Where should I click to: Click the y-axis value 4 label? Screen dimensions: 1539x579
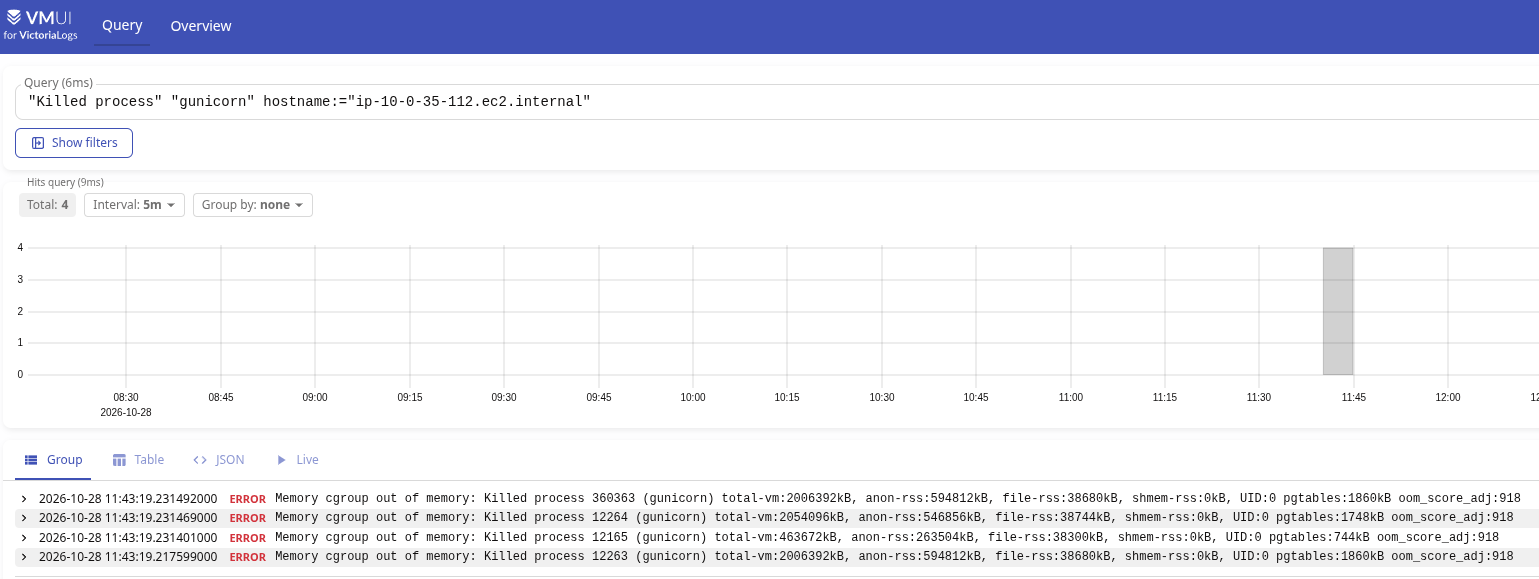tap(20, 247)
